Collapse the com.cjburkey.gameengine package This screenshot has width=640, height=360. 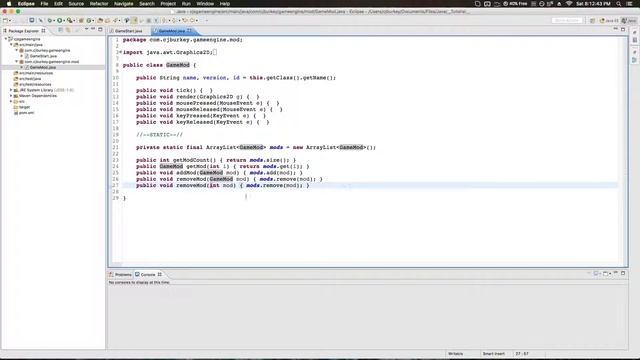17,50
